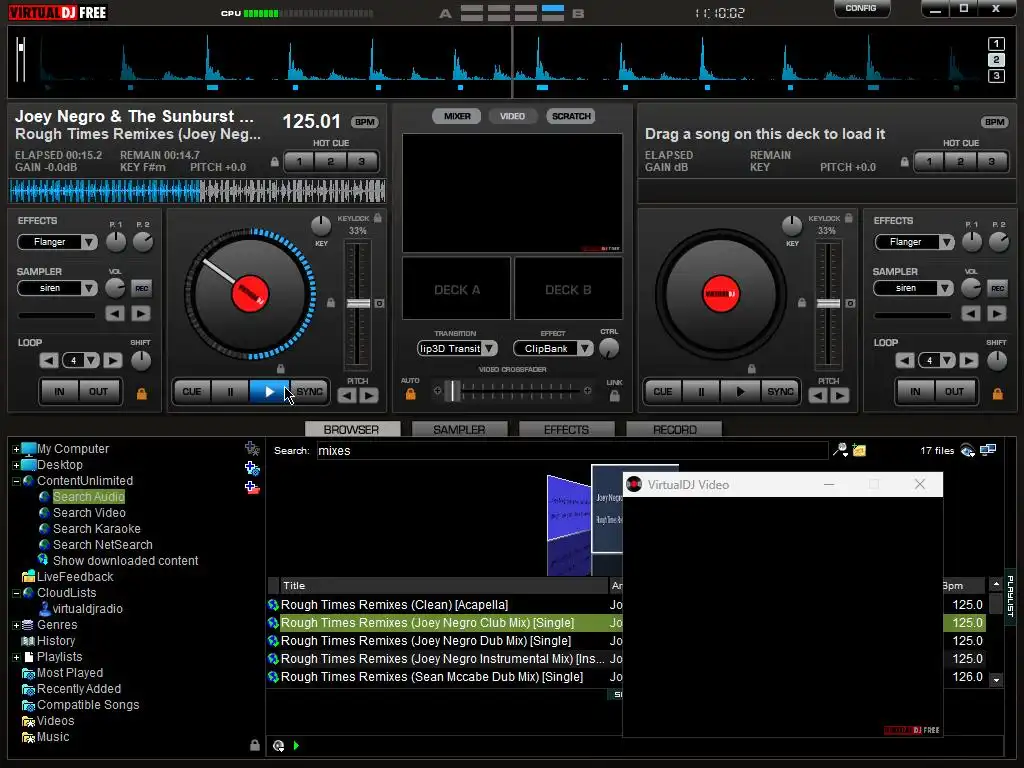Click the green play preview icon at bottom

(x=296, y=746)
